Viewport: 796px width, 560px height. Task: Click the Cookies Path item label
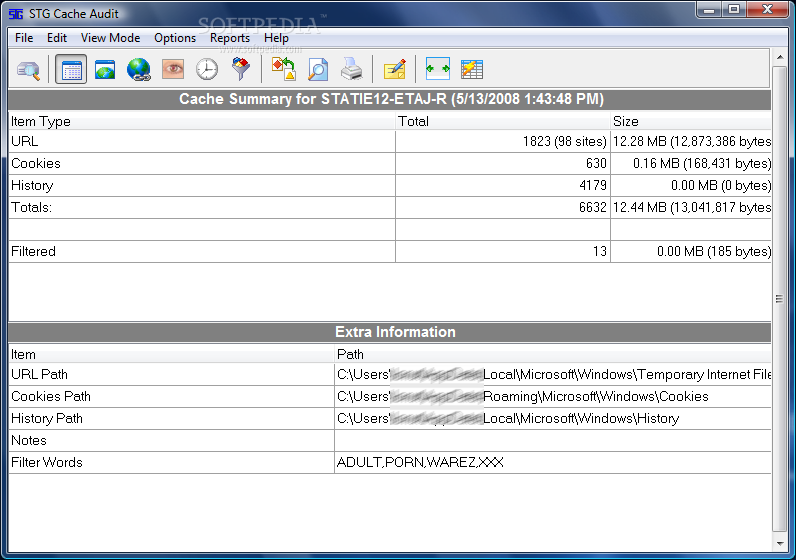[51, 396]
